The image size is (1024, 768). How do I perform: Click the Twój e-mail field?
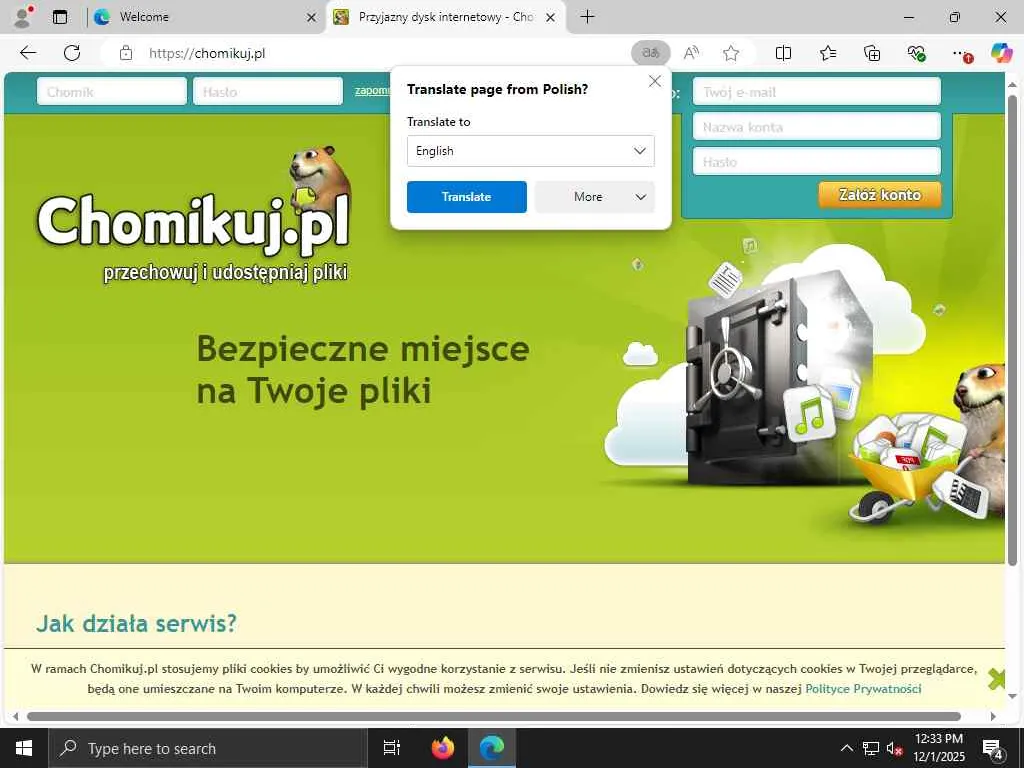coord(816,91)
